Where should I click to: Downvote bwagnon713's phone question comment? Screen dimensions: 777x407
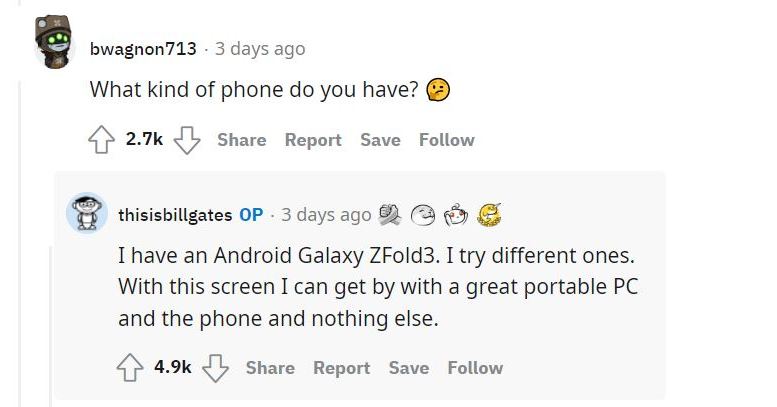click(188, 140)
